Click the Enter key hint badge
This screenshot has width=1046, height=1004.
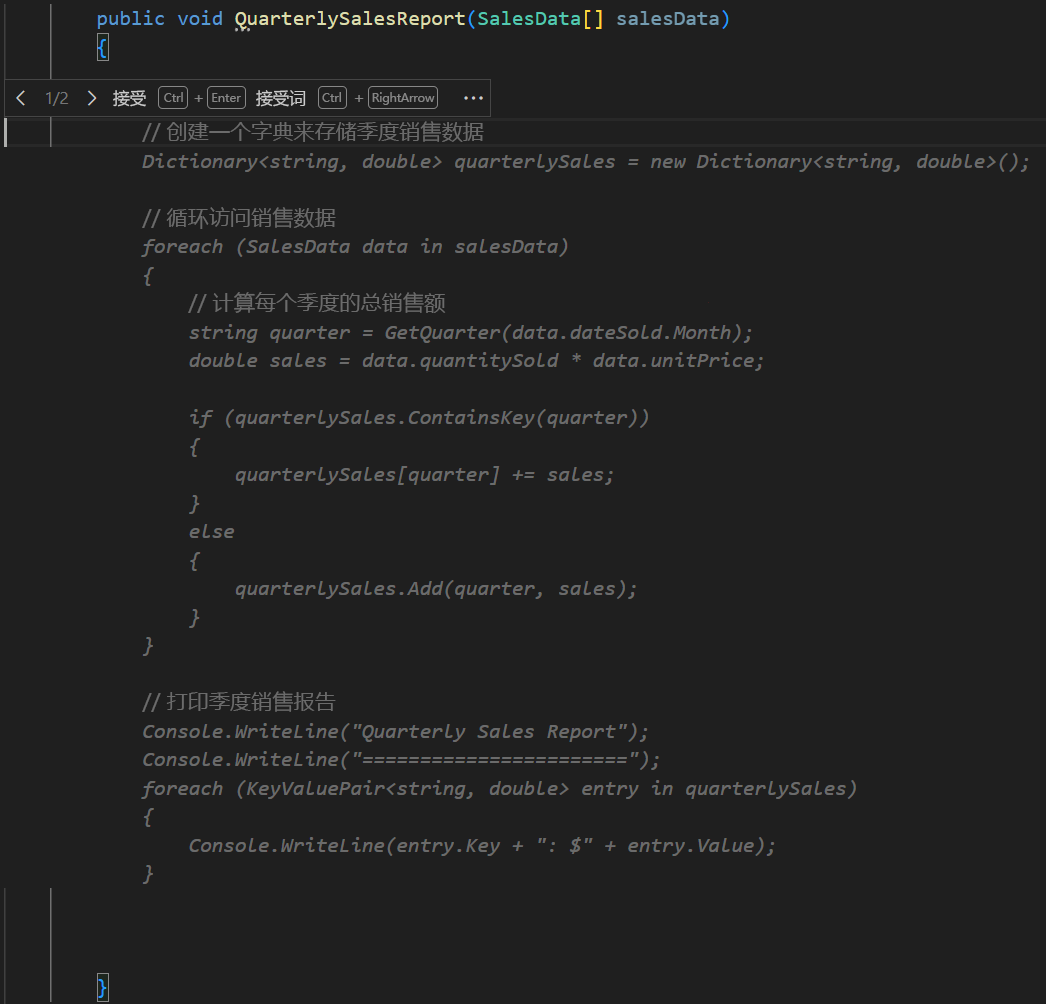(x=226, y=97)
